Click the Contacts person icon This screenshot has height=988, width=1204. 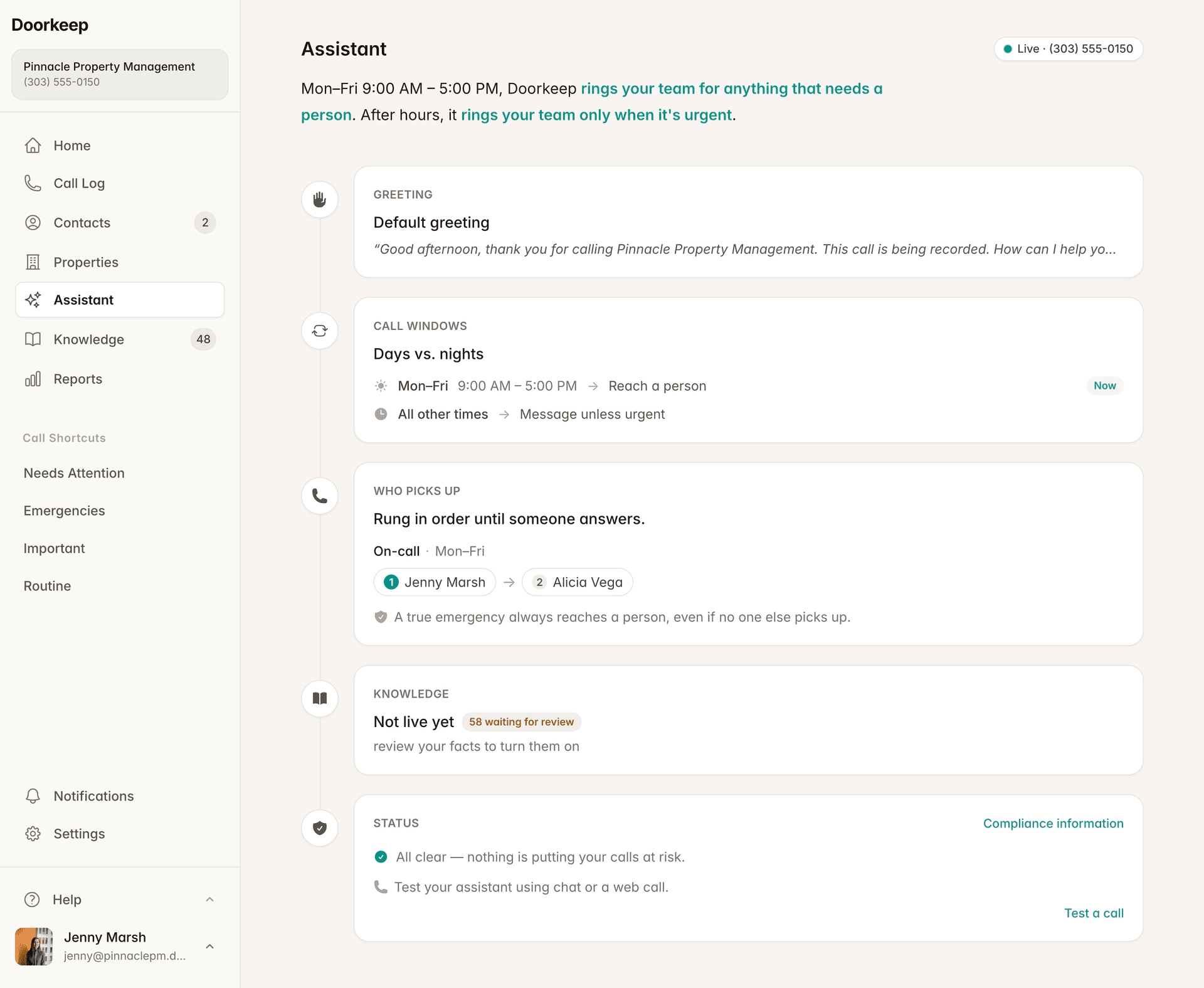(33, 223)
